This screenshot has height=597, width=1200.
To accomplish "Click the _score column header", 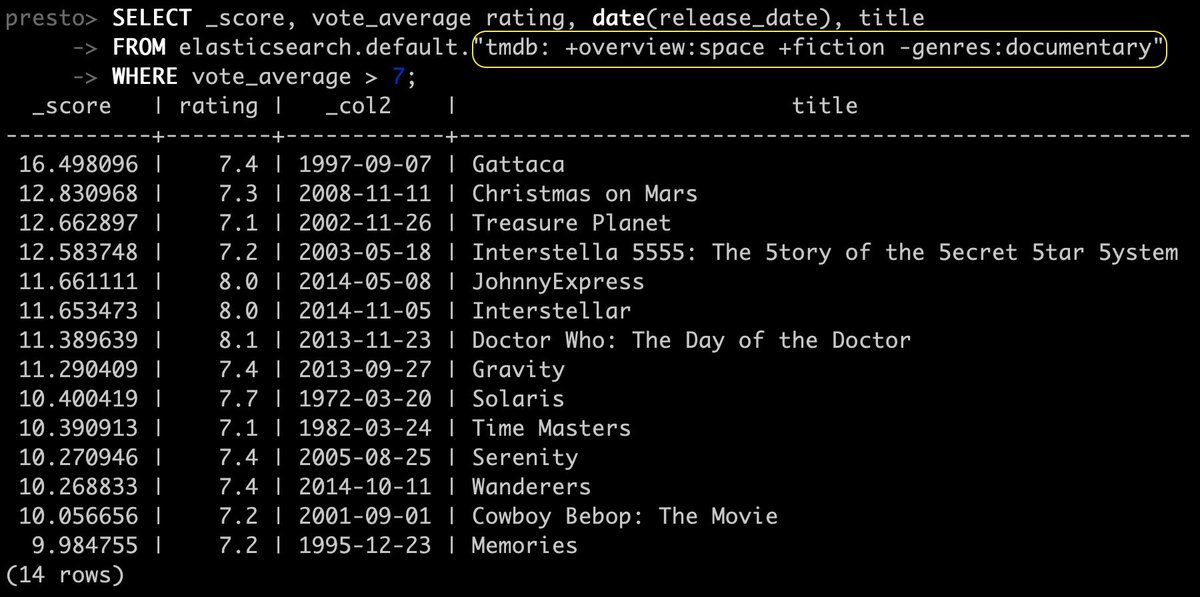I will click(71, 106).
